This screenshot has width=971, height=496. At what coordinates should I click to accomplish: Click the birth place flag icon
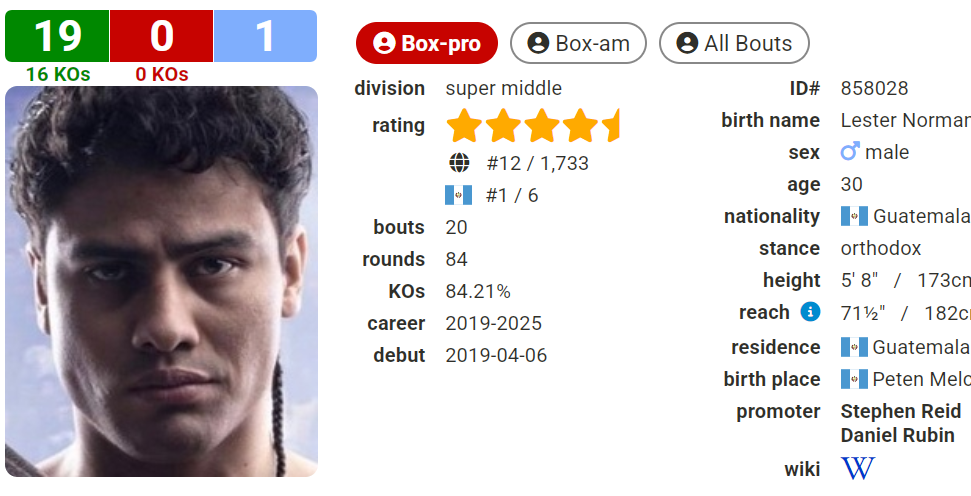point(854,379)
